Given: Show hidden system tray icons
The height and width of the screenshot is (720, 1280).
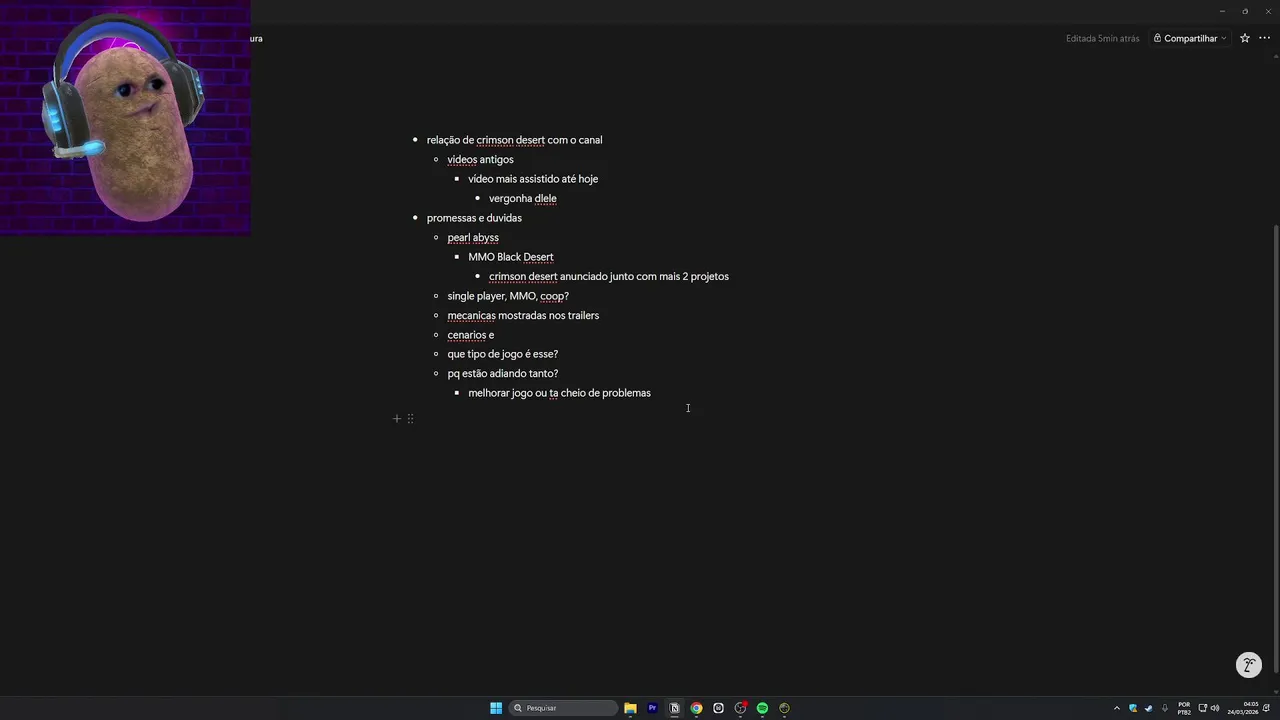Looking at the screenshot, I should [x=1117, y=708].
